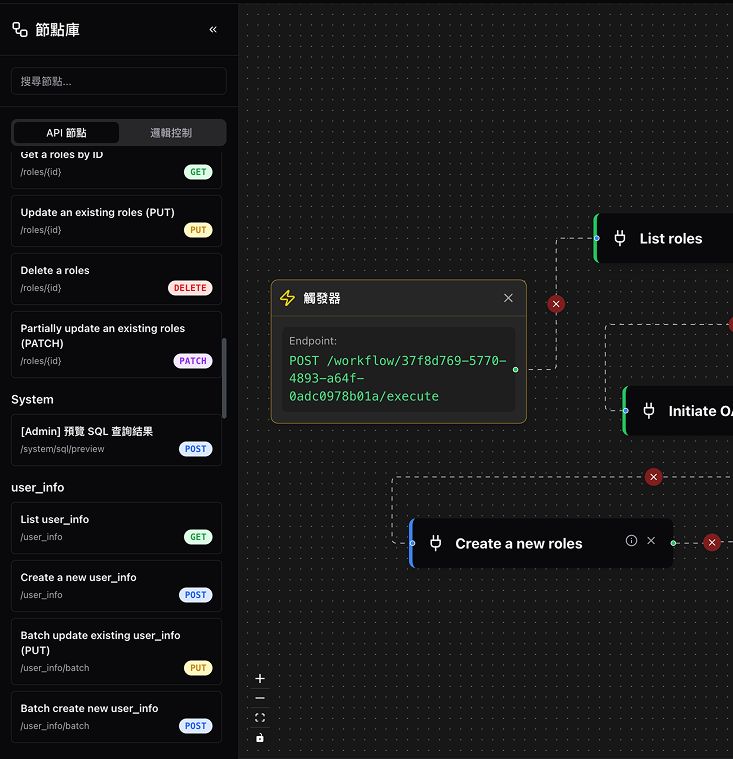Click the search nodes input field
This screenshot has height=759, width=733.
118,81
